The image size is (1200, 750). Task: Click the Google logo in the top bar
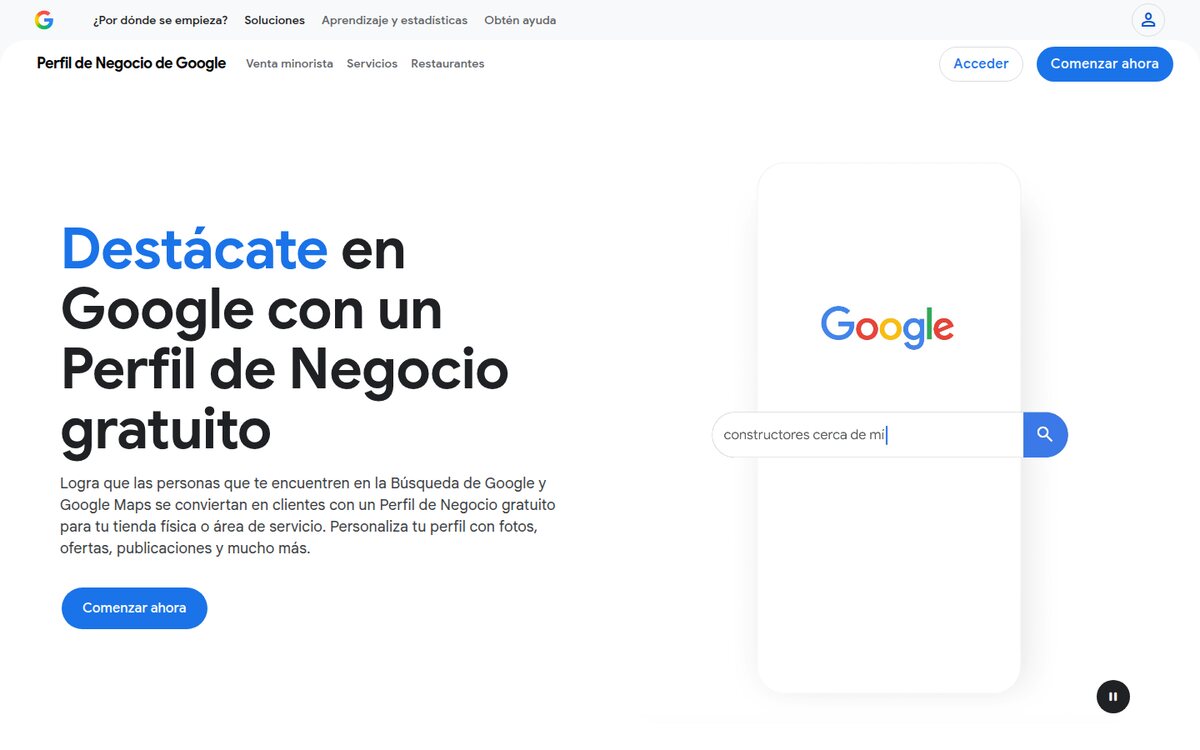click(44, 20)
